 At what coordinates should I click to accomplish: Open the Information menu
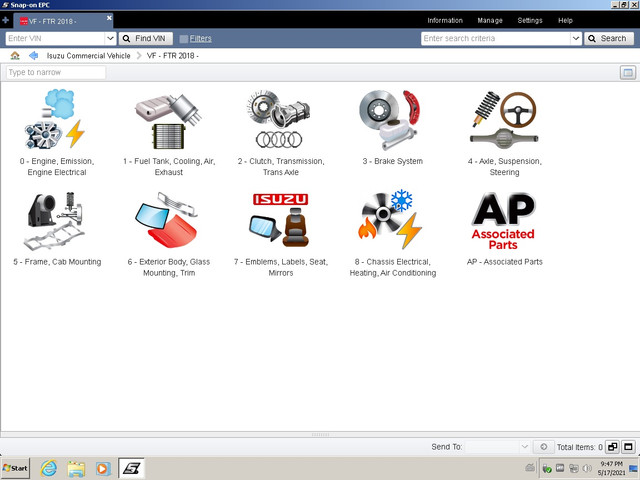click(x=445, y=20)
